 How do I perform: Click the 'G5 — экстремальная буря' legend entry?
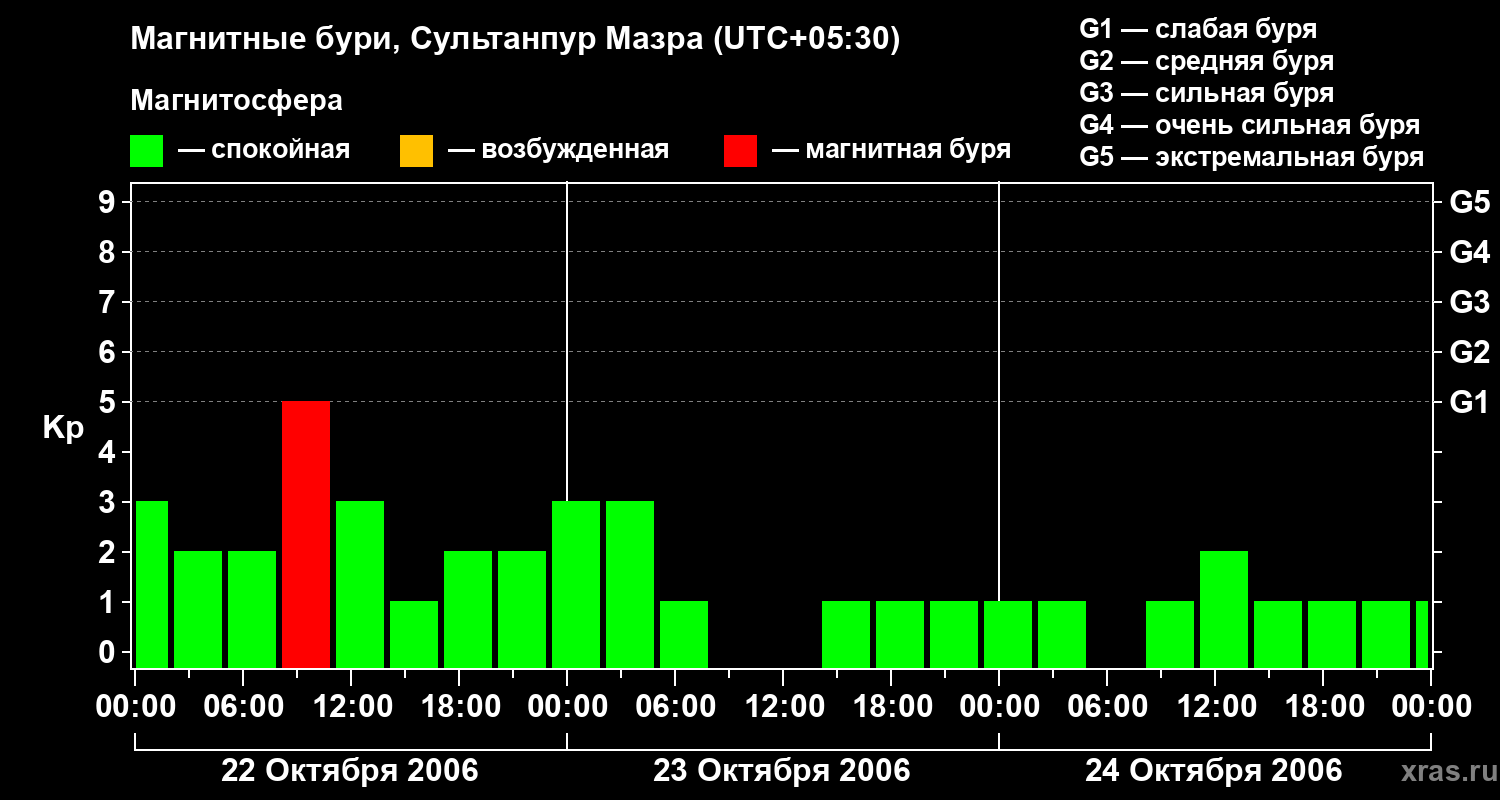click(x=1251, y=158)
